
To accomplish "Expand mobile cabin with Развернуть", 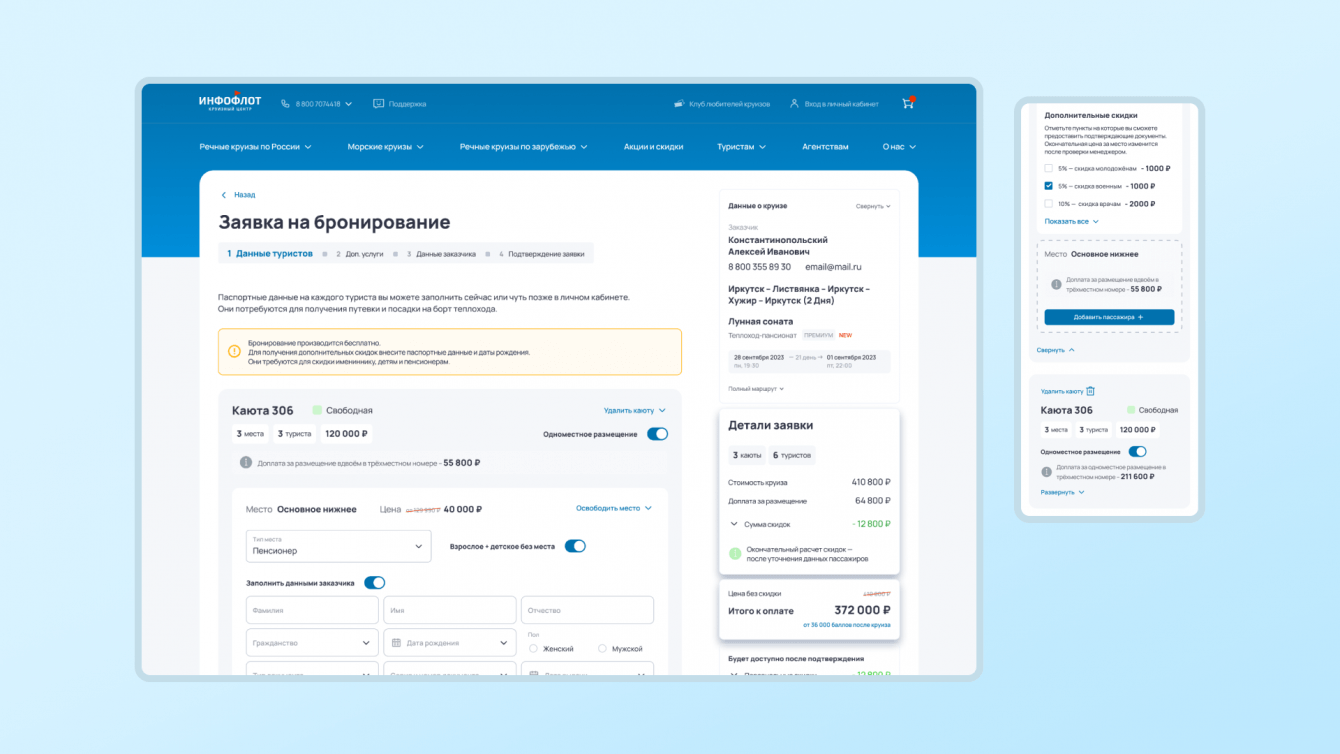I will click(1062, 492).
